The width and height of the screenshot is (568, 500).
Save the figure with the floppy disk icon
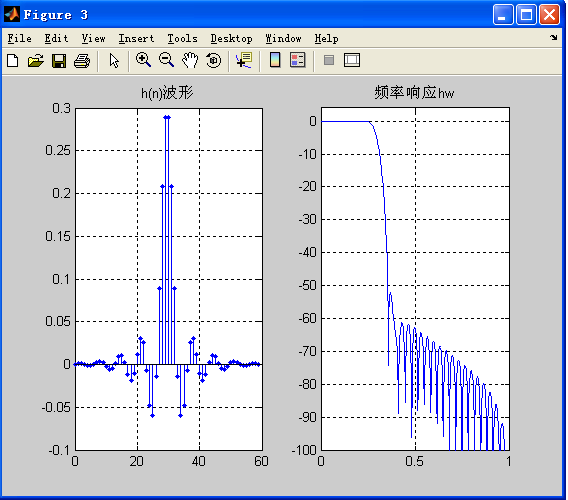[59, 61]
